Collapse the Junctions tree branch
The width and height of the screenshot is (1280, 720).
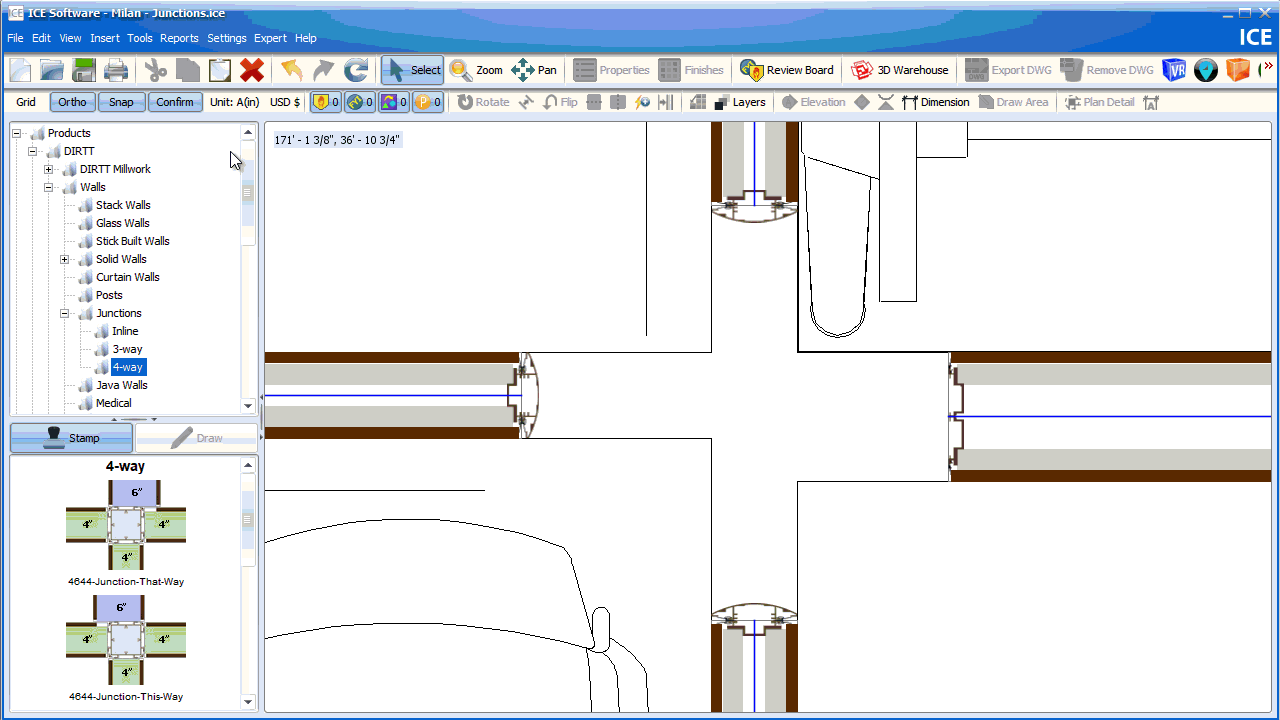(x=64, y=313)
